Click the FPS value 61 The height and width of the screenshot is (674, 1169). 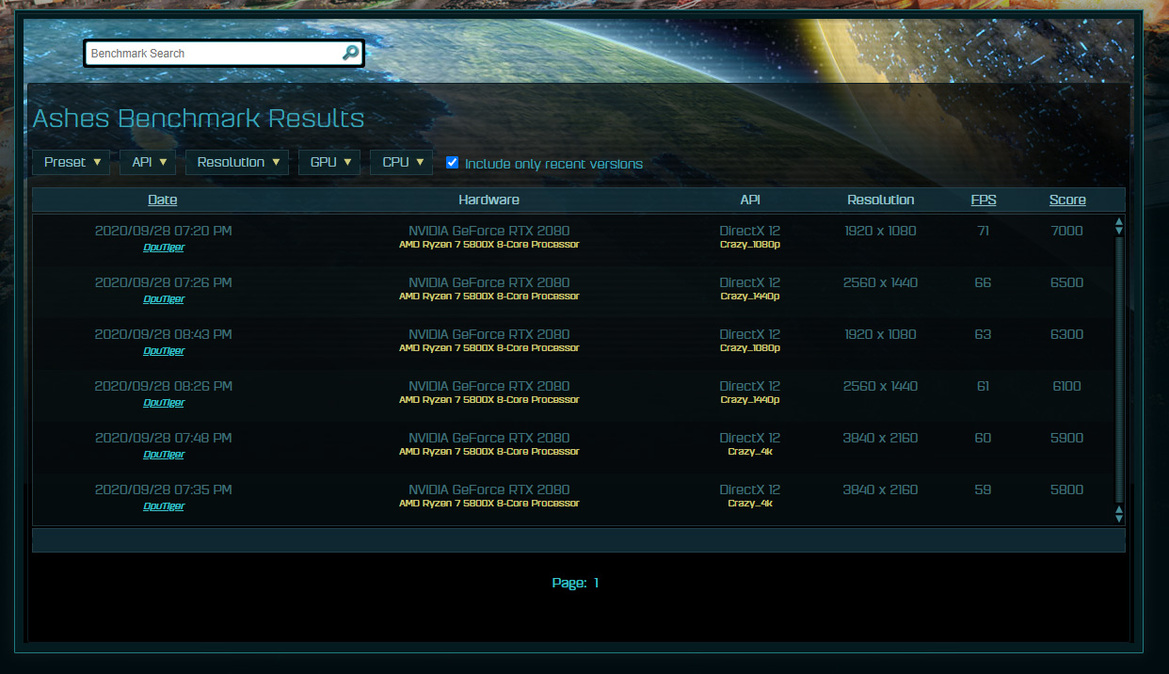click(983, 386)
